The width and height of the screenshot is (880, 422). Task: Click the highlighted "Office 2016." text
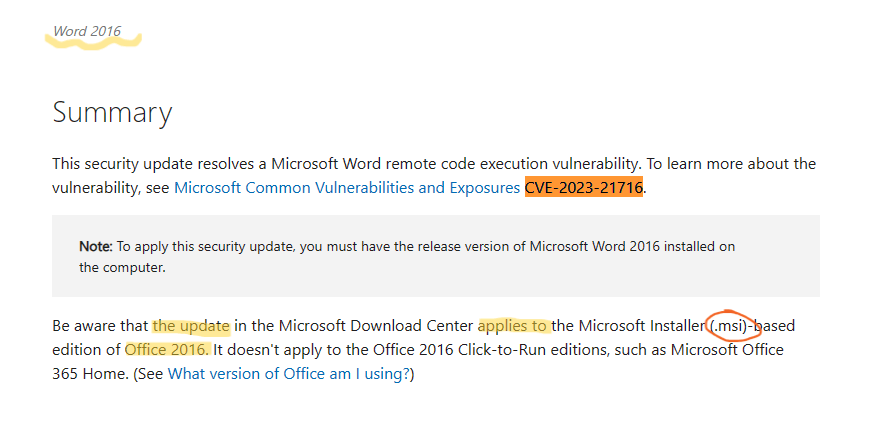[168, 350]
